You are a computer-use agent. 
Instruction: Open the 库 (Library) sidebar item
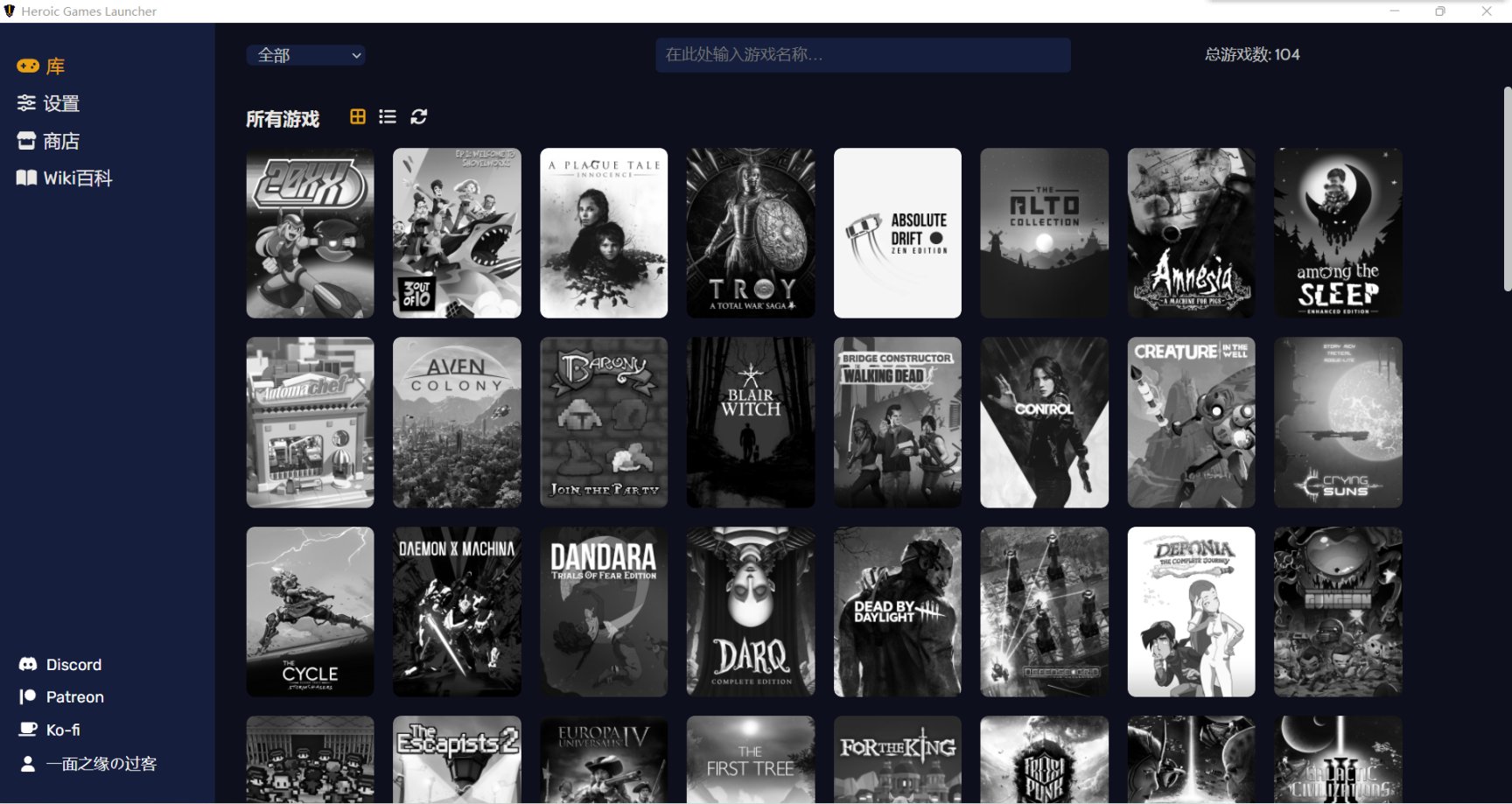click(40, 66)
